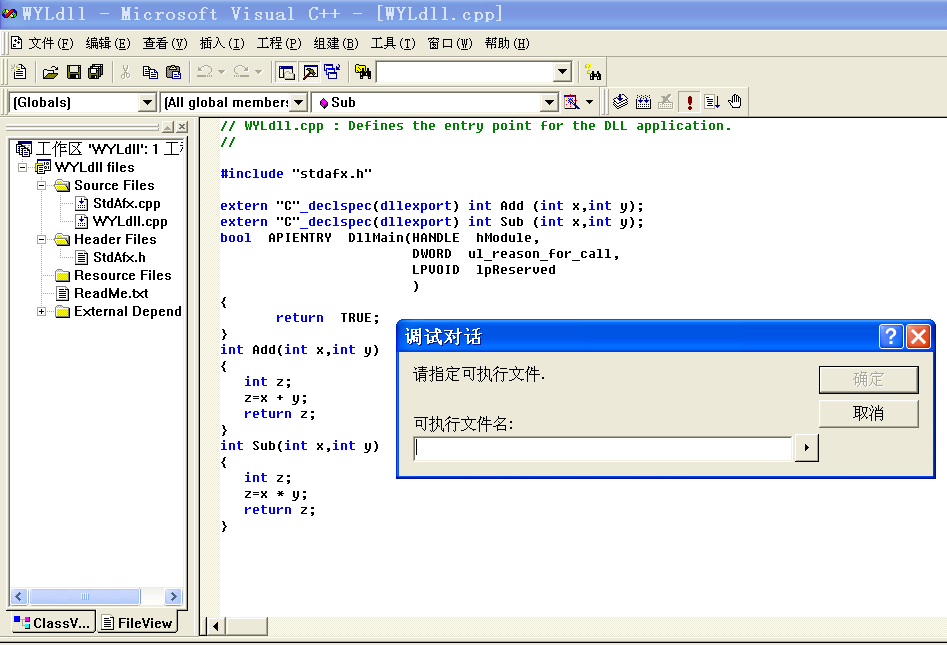Viewport: 947px width, 645px height.
Task: Click the WizardBar actions wand icon
Action: (571, 102)
